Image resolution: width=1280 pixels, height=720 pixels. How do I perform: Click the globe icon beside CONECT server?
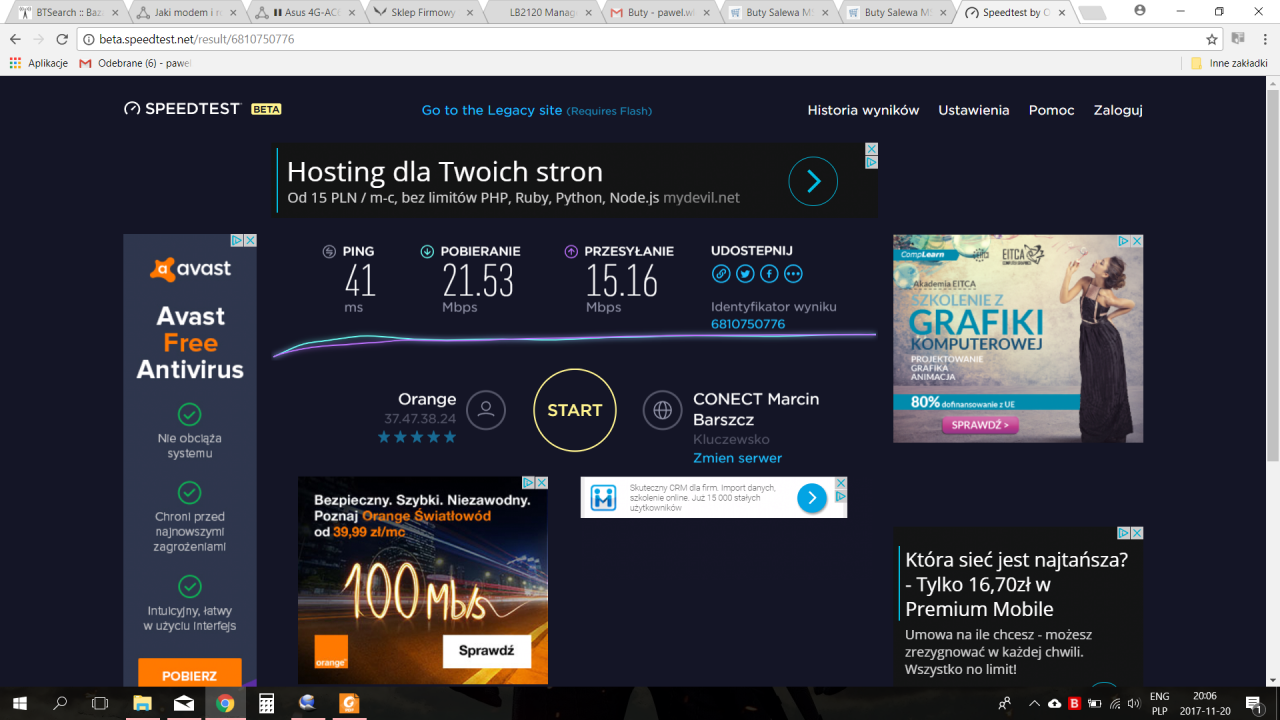662,410
